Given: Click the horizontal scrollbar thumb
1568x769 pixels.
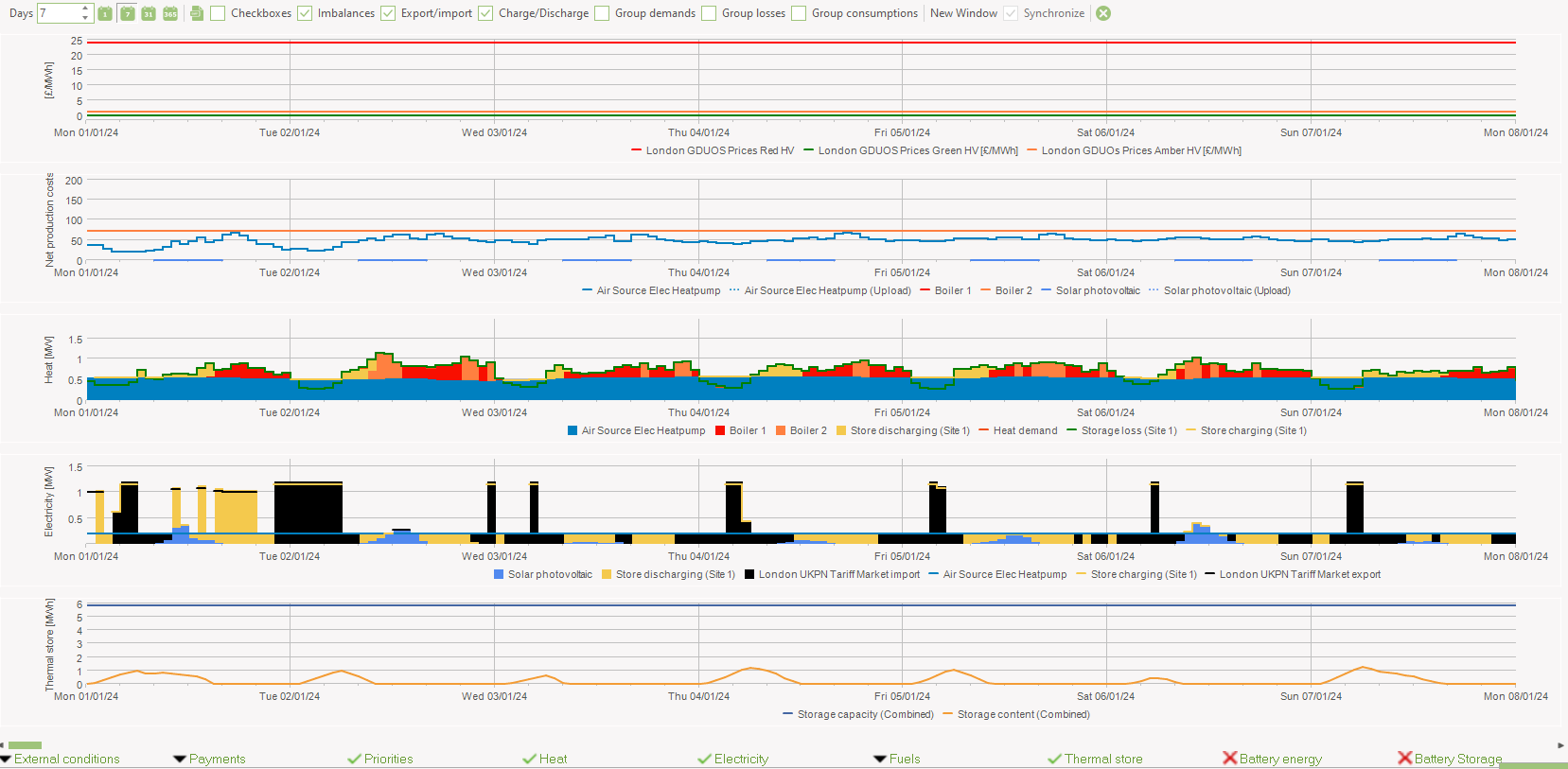Looking at the screenshot, I should point(25,745).
